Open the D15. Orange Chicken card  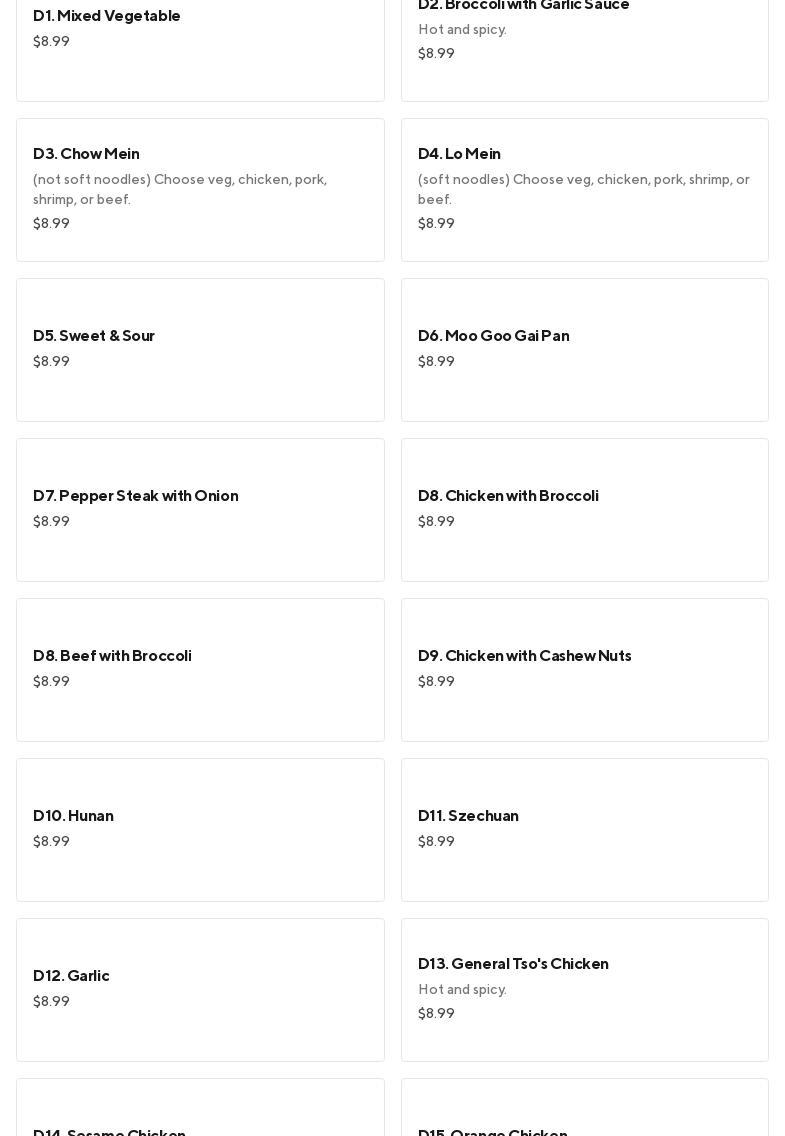click(x=584, y=1110)
